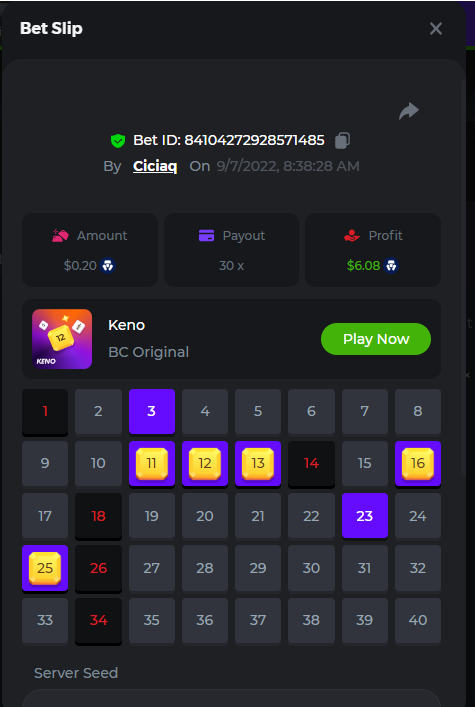
Task: Click the red number 34 tile
Action: point(98,620)
